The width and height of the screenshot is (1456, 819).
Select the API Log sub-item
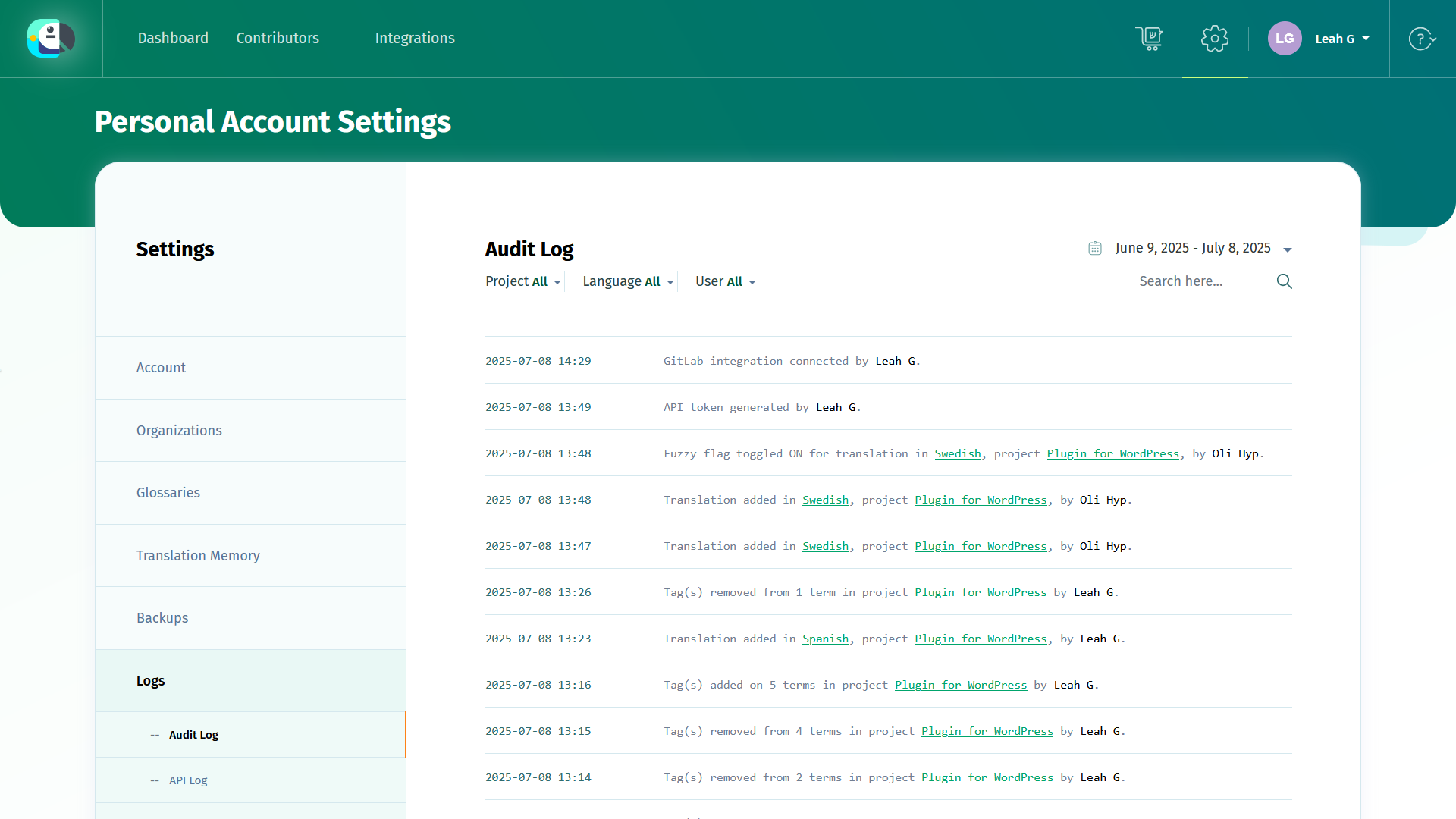[250, 780]
